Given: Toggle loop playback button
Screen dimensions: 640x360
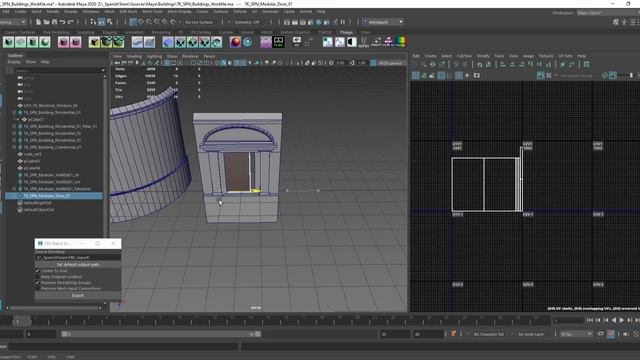Looking at the screenshot, I should (x=600, y=334).
